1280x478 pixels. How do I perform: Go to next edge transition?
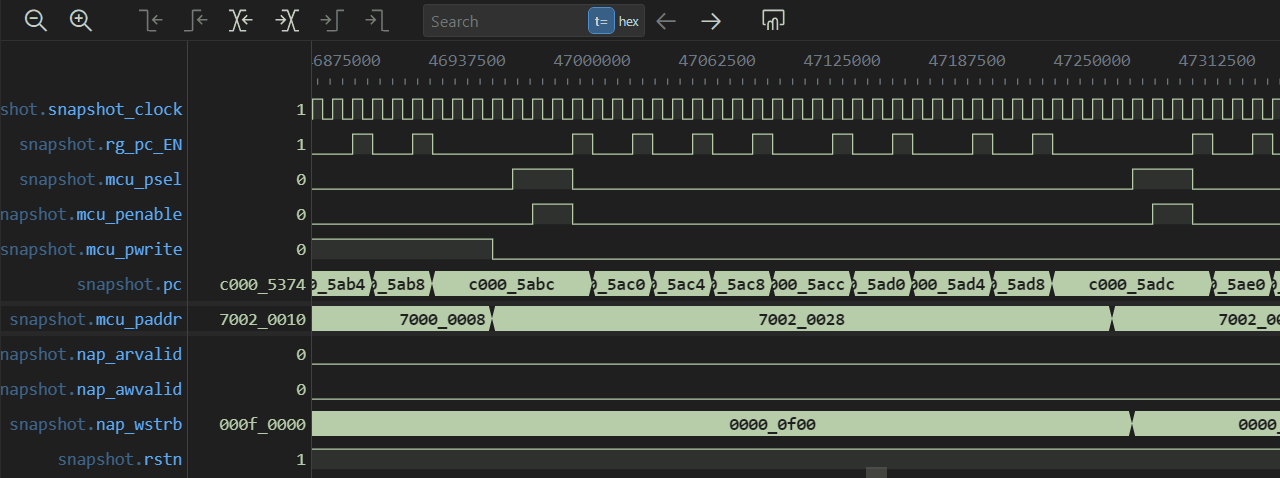click(287, 20)
